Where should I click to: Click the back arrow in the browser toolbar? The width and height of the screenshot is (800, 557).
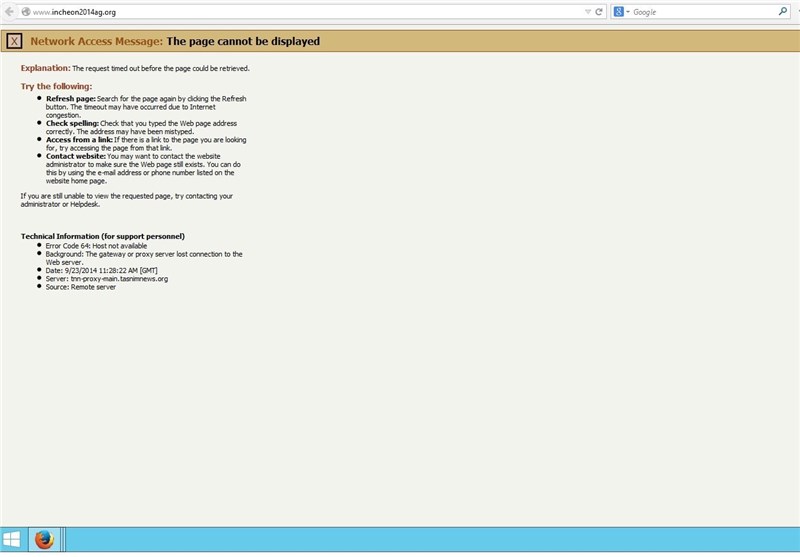9,12
